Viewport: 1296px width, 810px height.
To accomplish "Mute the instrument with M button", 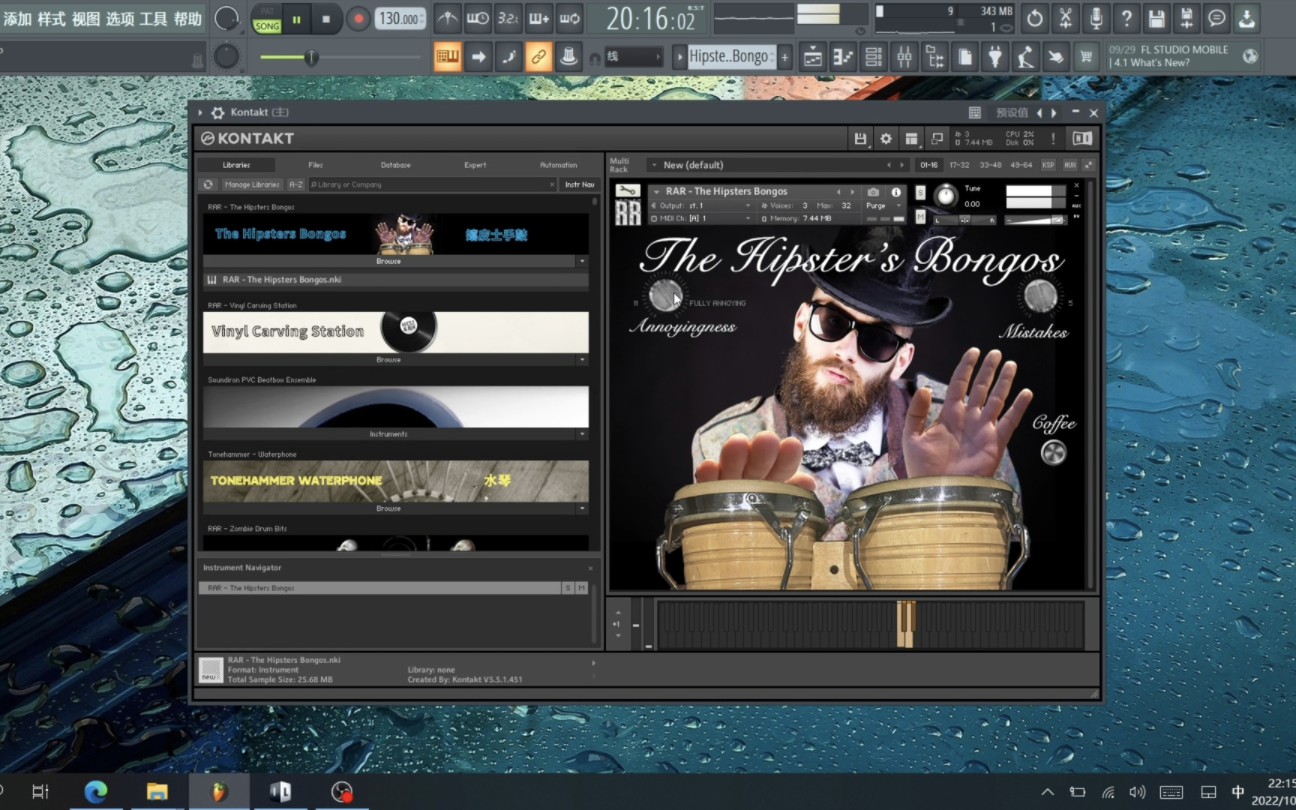I will (x=921, y=216).
